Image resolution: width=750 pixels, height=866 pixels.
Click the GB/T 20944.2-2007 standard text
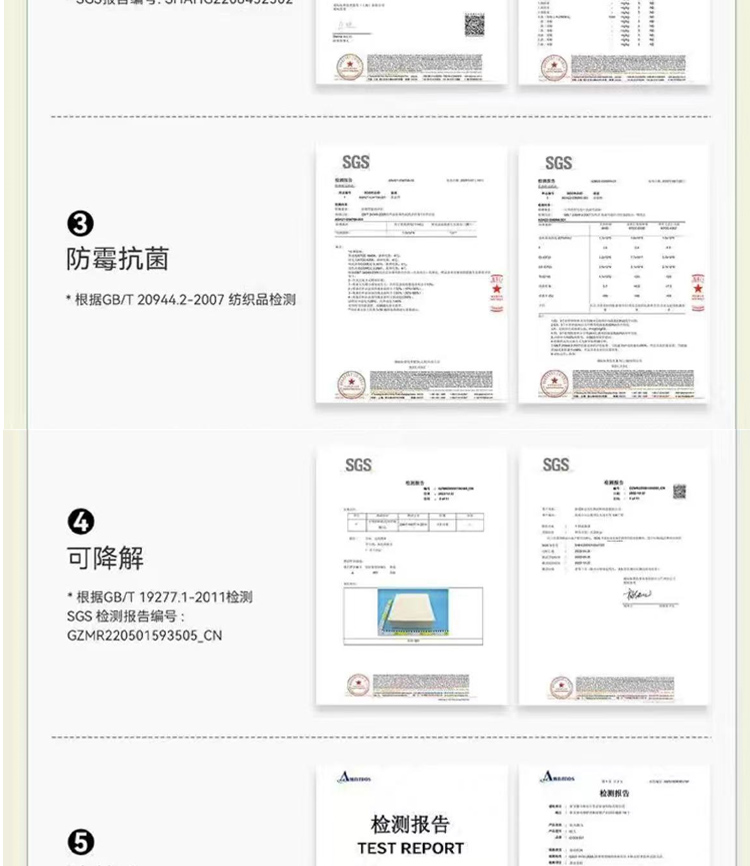[181, 298]
